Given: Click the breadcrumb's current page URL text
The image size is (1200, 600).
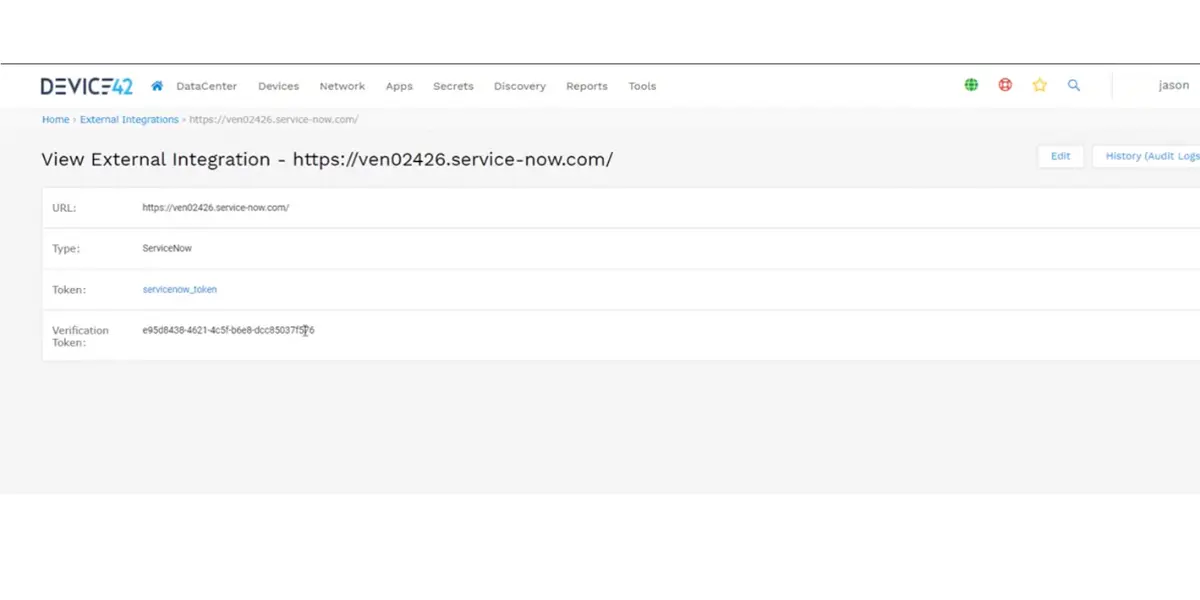Looking at the screenshot, I should point(273,119).
